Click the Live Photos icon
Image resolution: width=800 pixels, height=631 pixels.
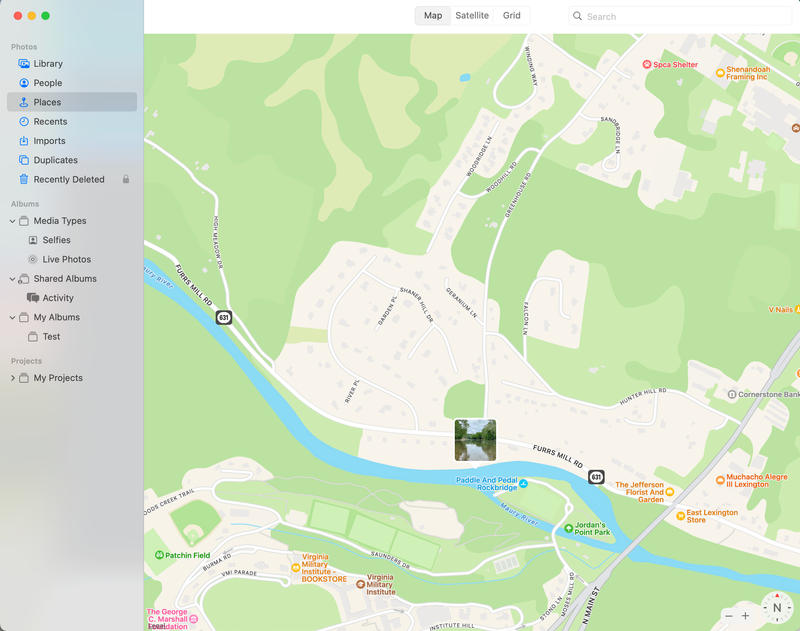tap(33, 259)
